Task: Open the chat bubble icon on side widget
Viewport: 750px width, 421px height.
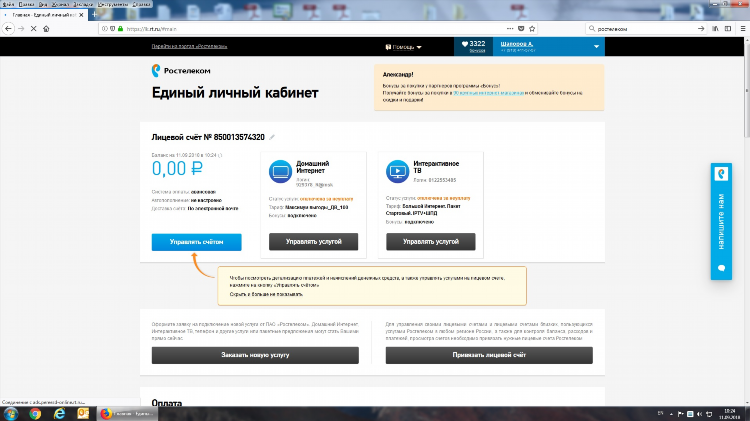Action: click(x=721, y=268)
